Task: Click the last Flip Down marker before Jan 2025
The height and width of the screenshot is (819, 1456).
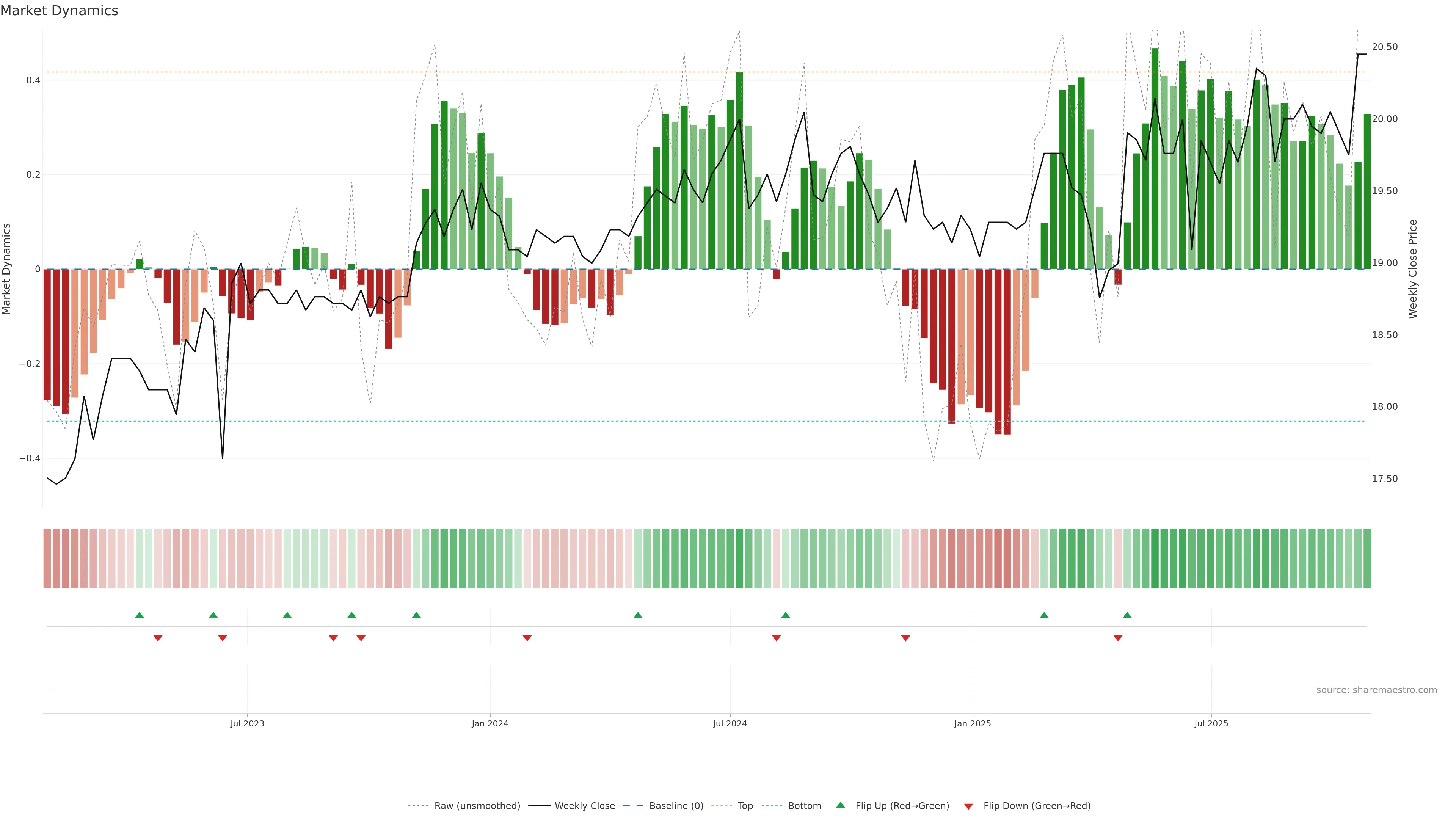Action: (905, 638)
